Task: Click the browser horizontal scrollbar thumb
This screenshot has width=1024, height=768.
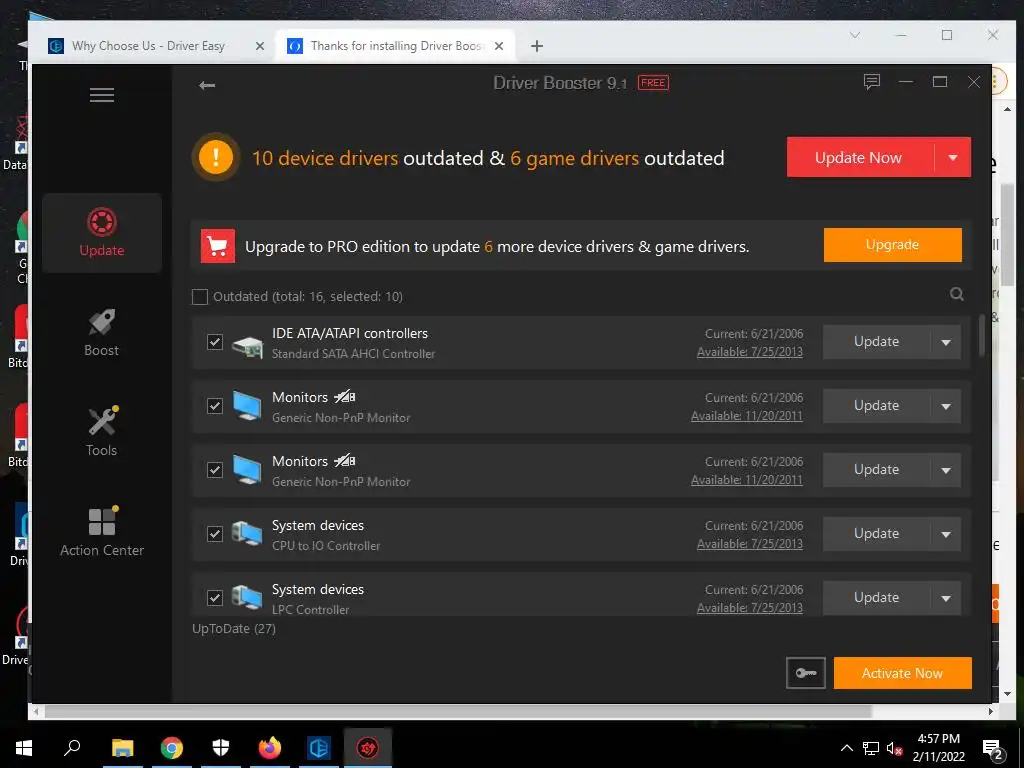Action: (458, 711)
